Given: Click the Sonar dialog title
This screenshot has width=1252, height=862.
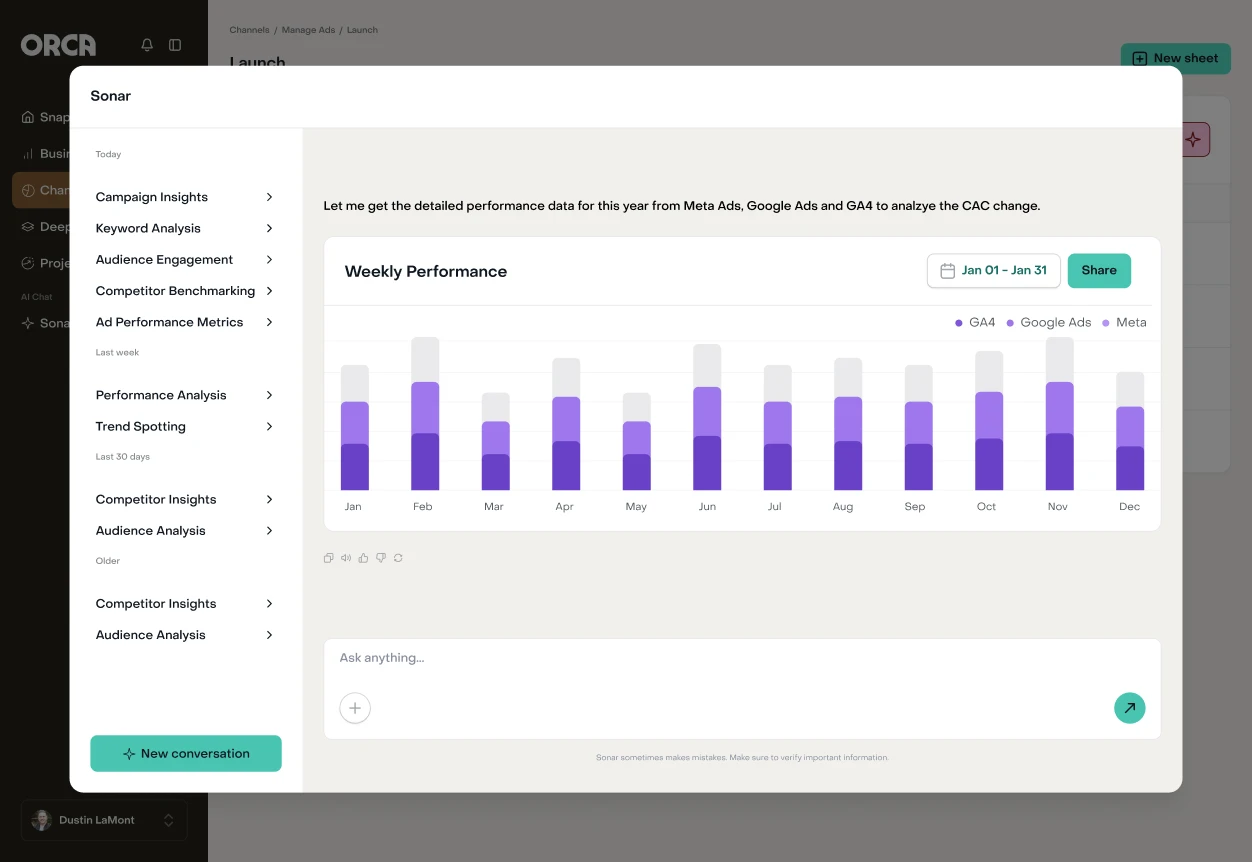Looking at the screenshot, I should point(111,96).
